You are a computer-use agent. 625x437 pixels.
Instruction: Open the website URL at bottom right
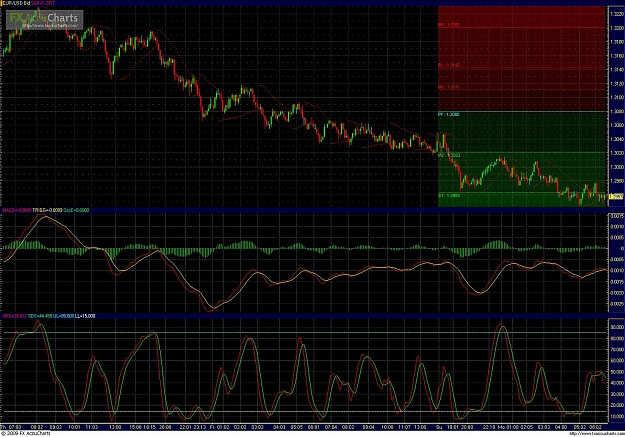click(x=599, y=434)
